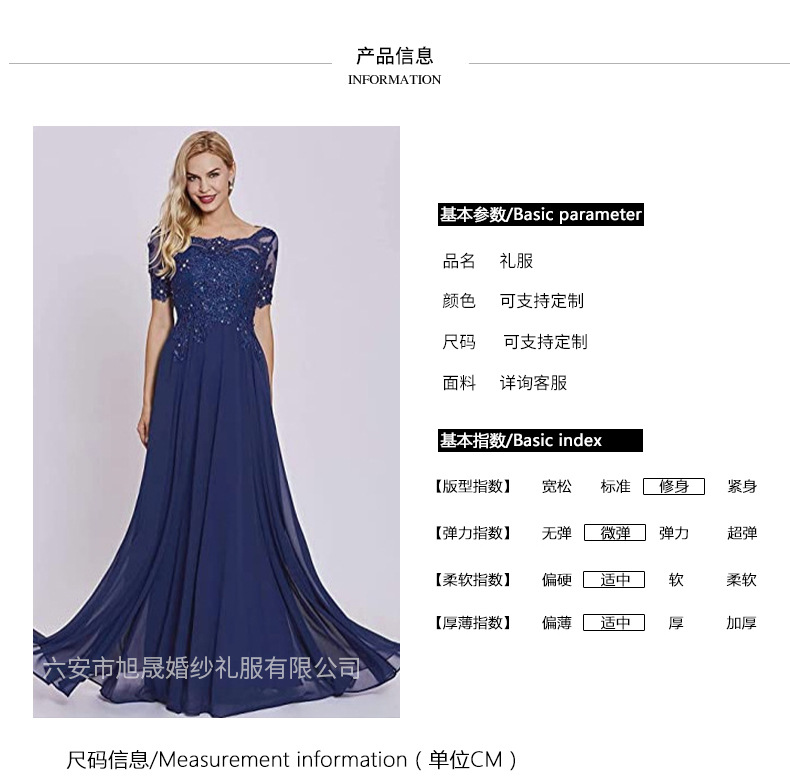Click the 尺码信息 Measurement information heading
The image size is (790, 782).
coord(292,759)
